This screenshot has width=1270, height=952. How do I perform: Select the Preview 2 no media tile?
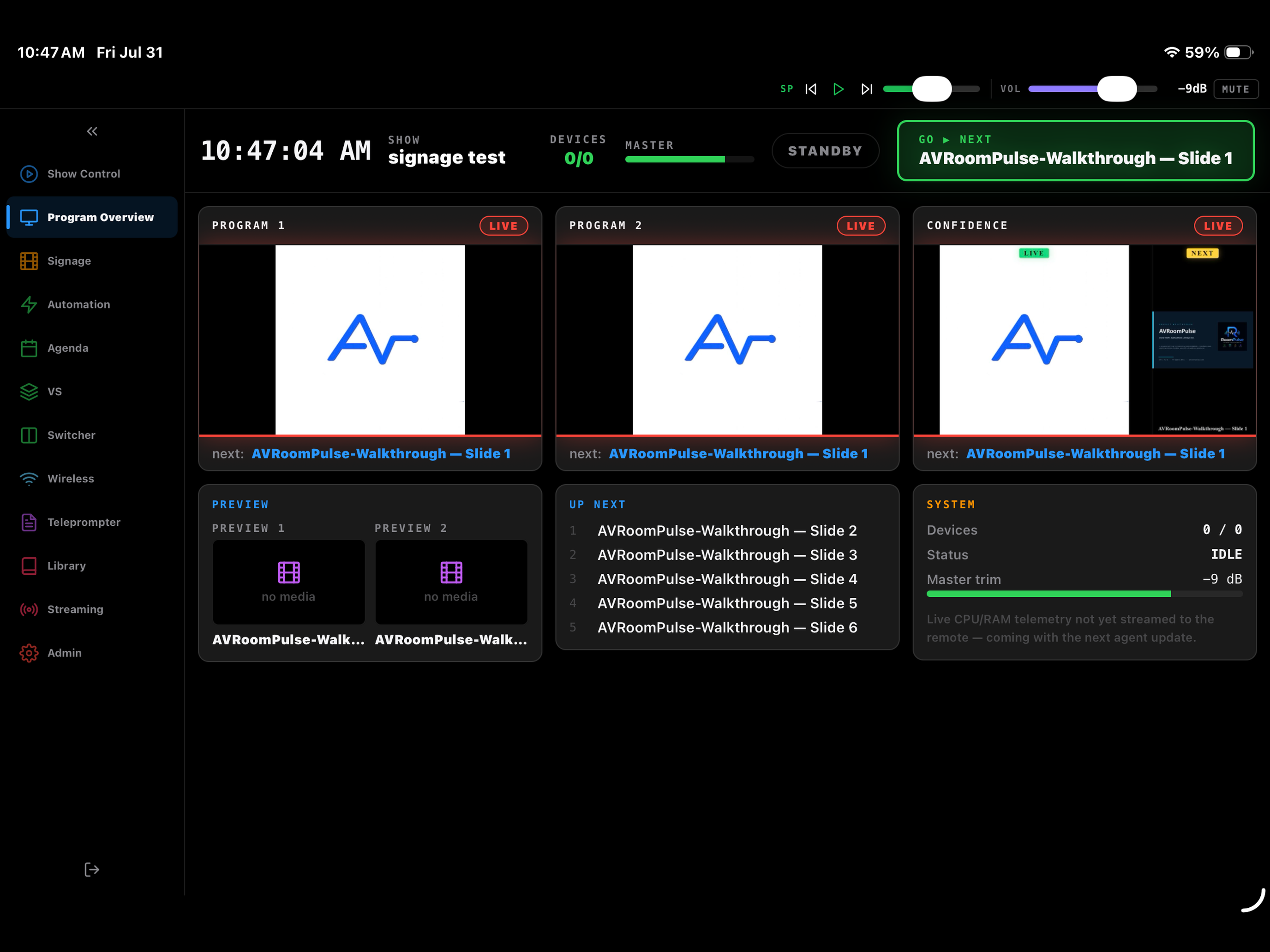coord(451,582)
